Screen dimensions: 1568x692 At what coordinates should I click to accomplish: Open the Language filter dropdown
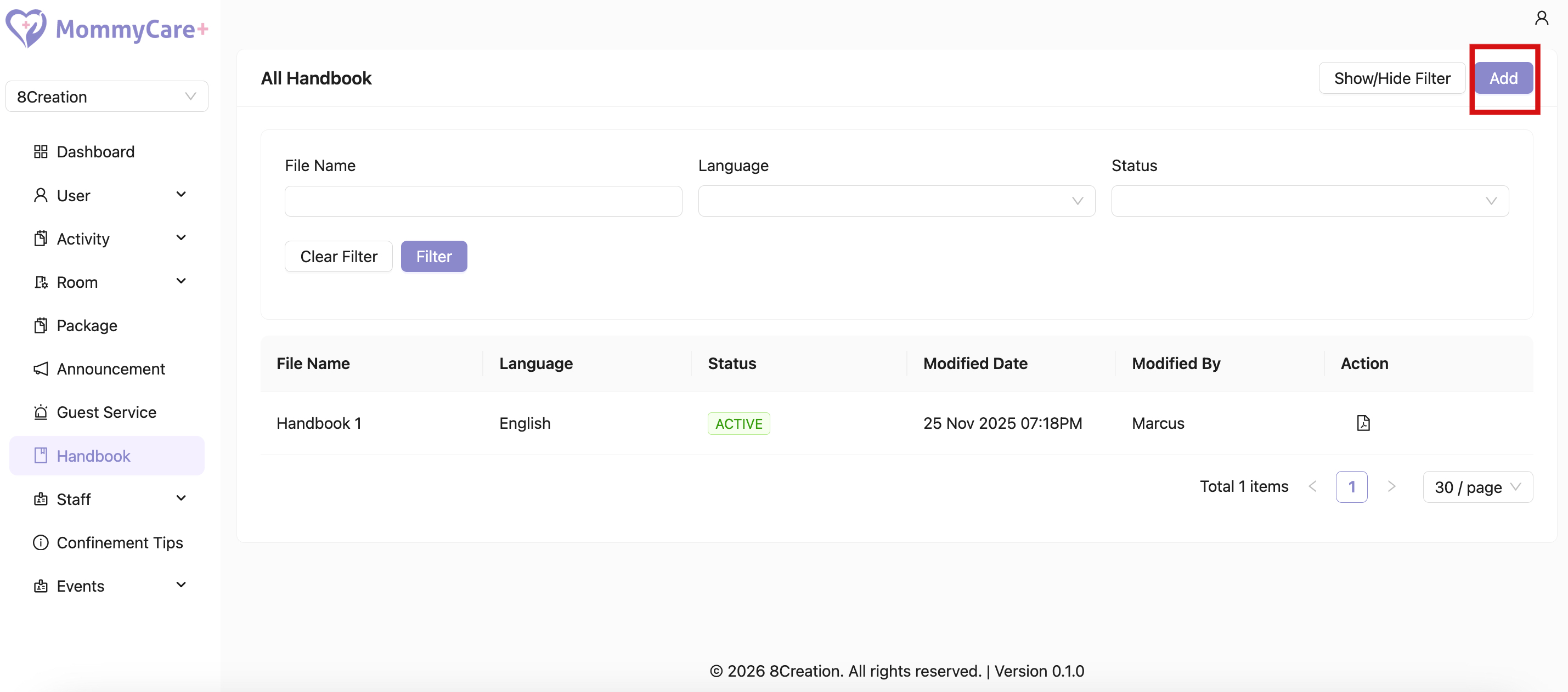pos(896,201)
